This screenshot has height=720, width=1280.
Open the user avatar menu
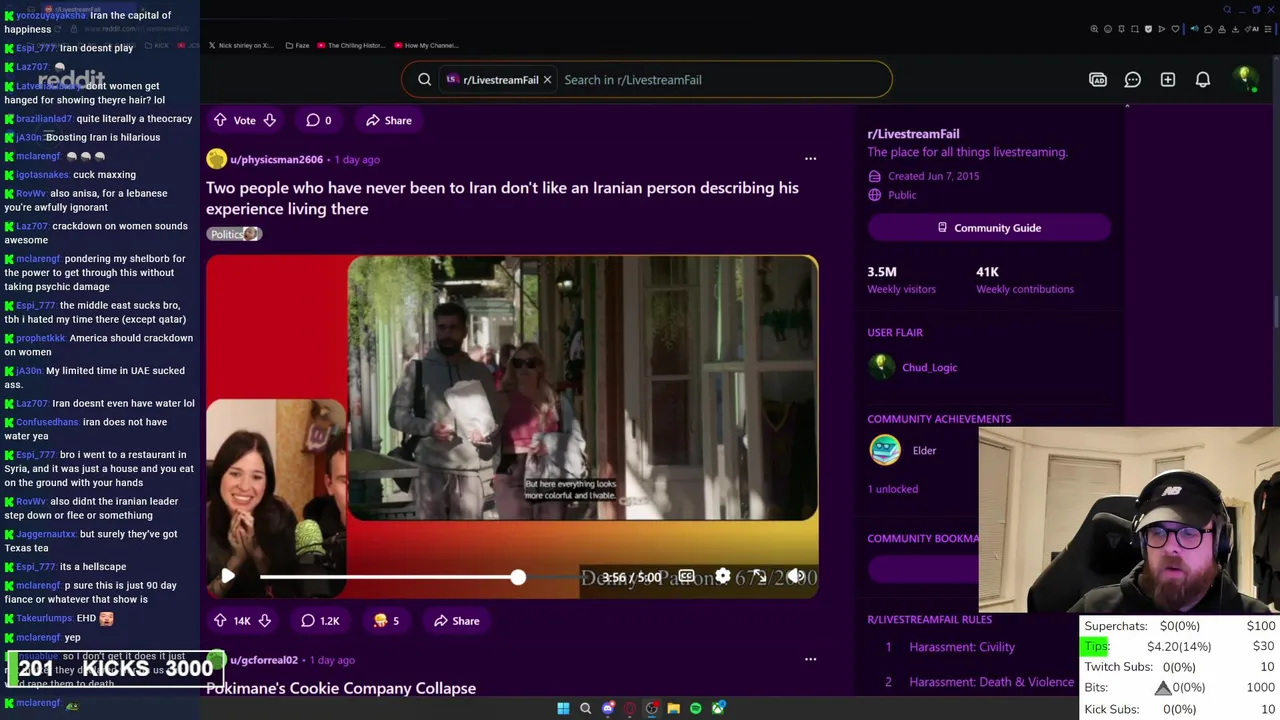[1245, 80]
